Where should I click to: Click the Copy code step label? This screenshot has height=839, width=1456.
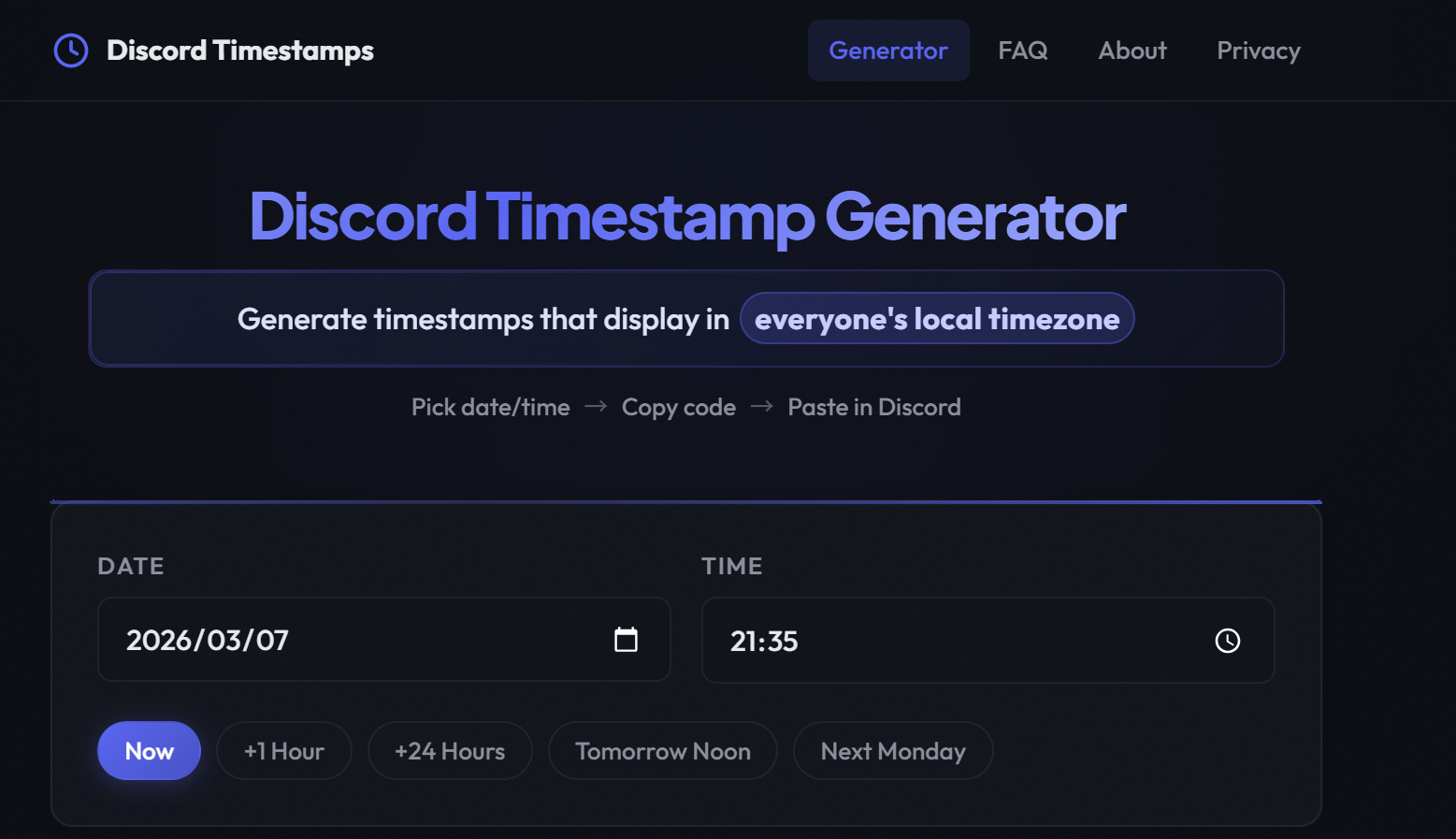pyautogui.click(x=679, y=407)
